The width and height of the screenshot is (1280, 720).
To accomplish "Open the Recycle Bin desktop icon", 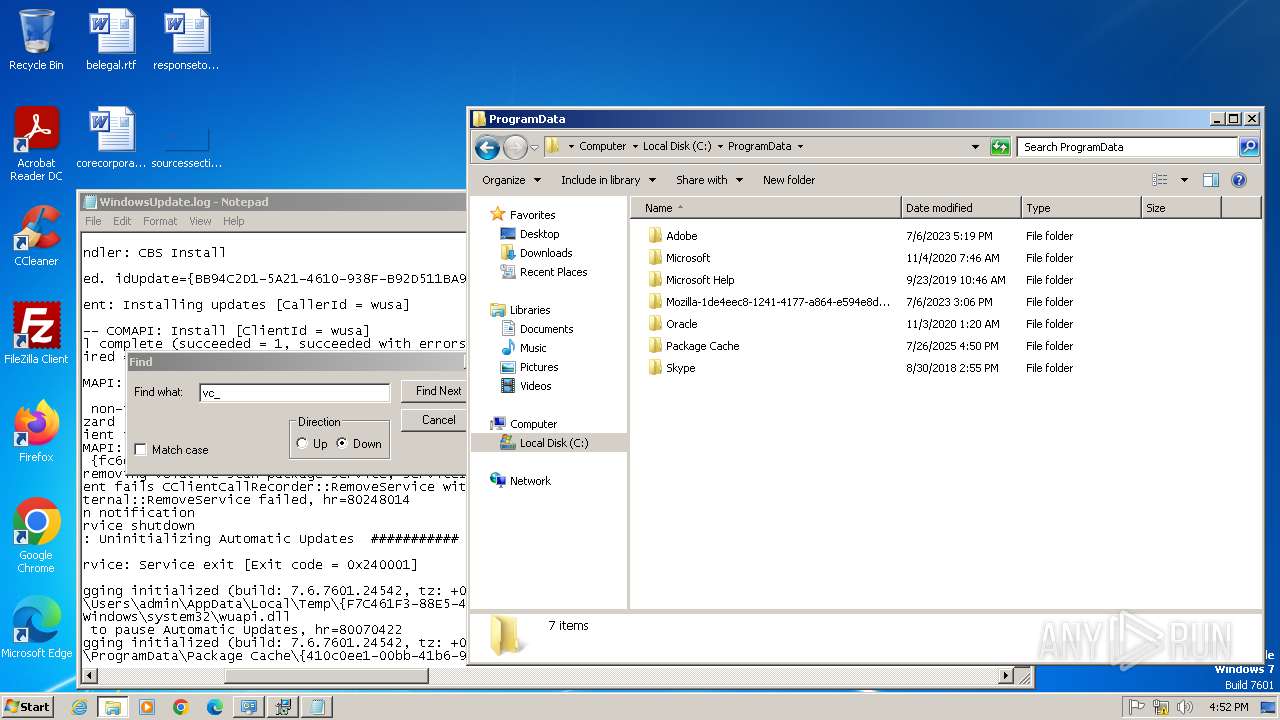I will point(36,40).
